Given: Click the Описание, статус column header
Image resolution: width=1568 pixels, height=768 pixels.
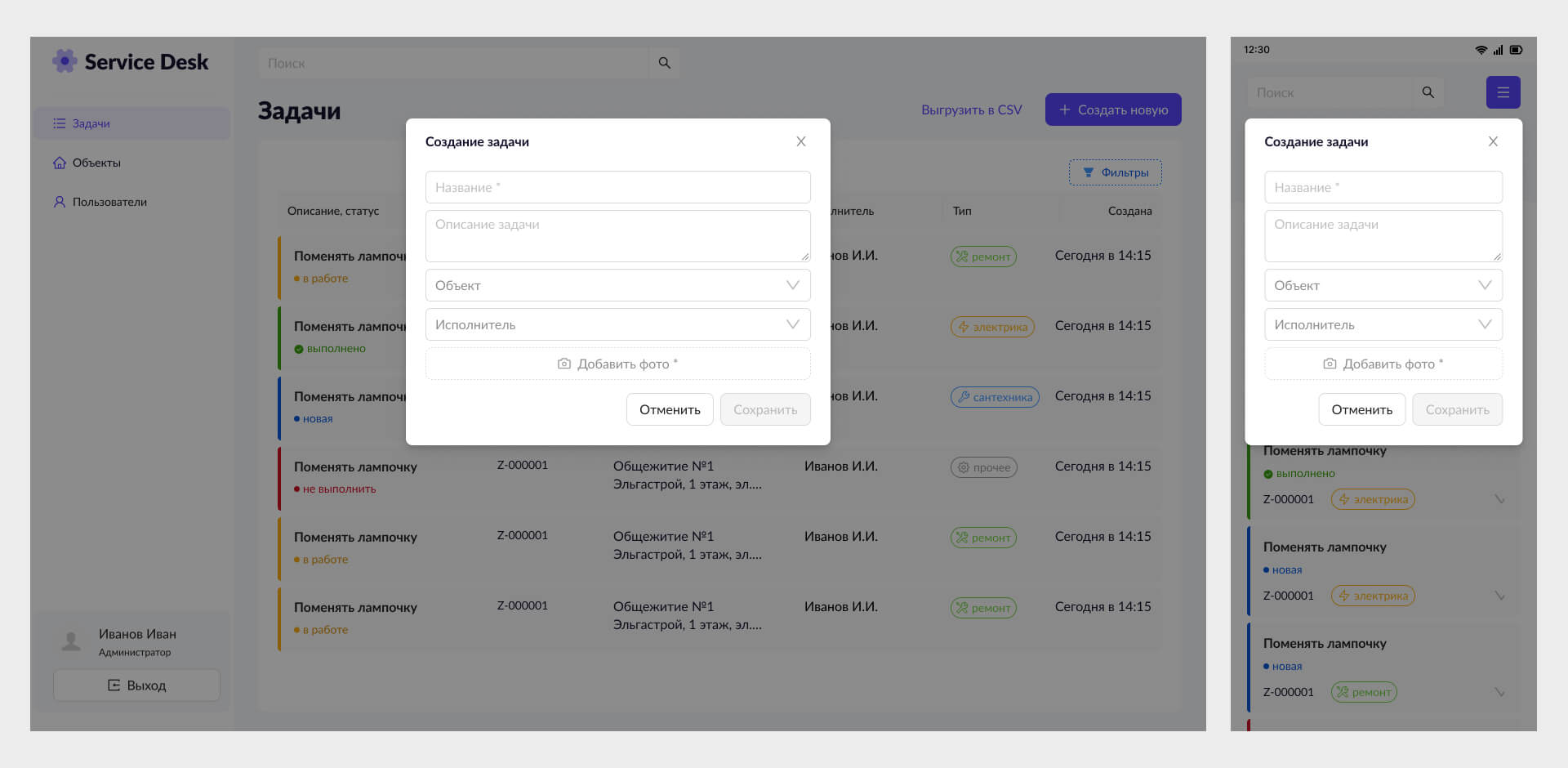Looking at the screenshot, I should coord(333,211).
